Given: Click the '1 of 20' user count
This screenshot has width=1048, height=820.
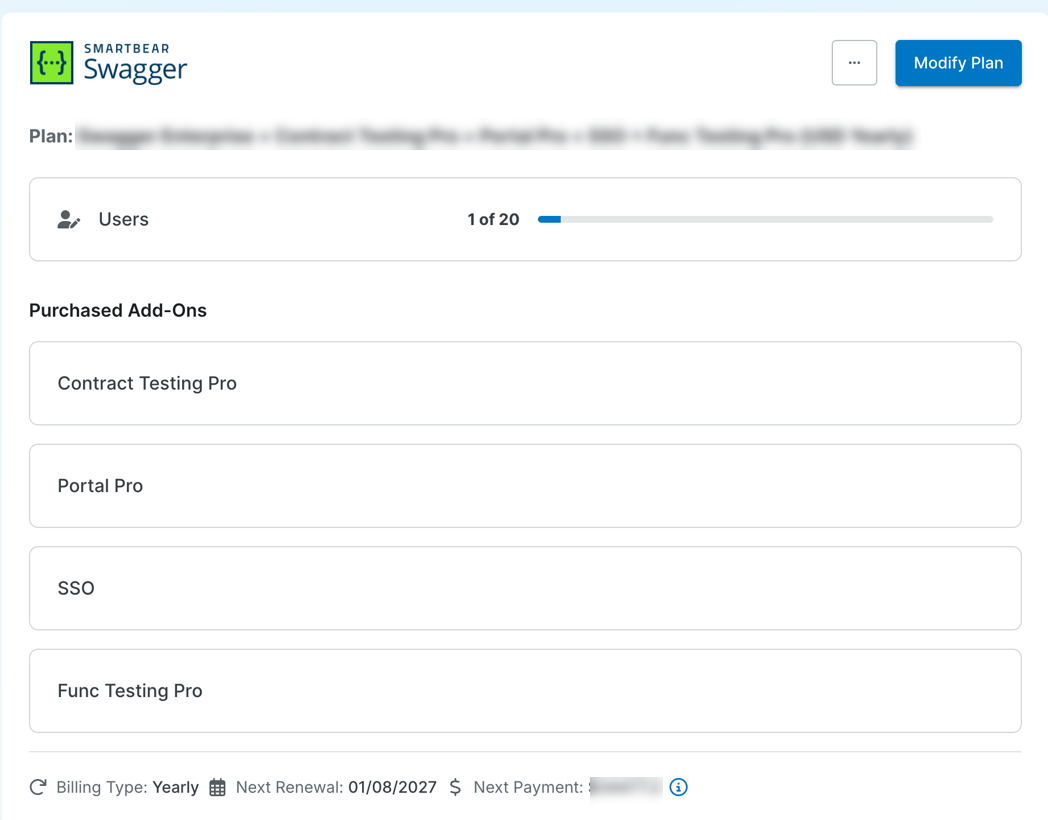Looking at the screenshot, I should (493, 219).
